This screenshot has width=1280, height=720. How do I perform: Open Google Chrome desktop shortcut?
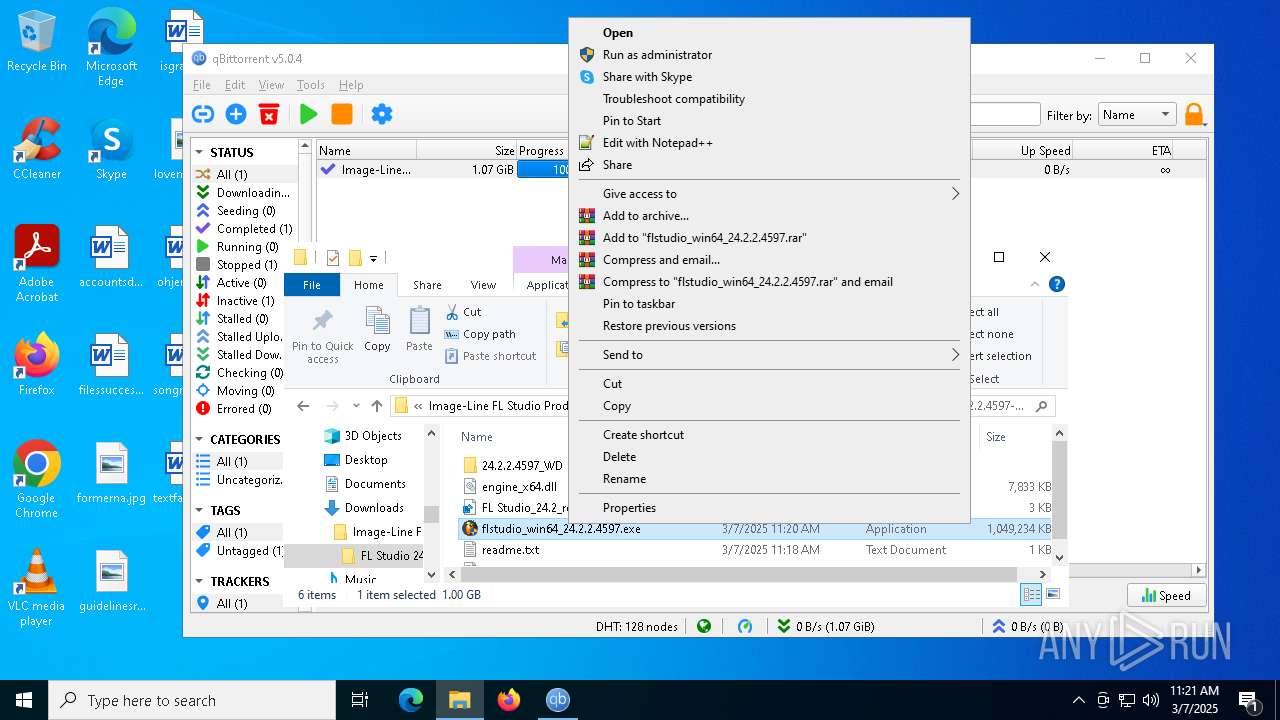click(x=37, y=480)
